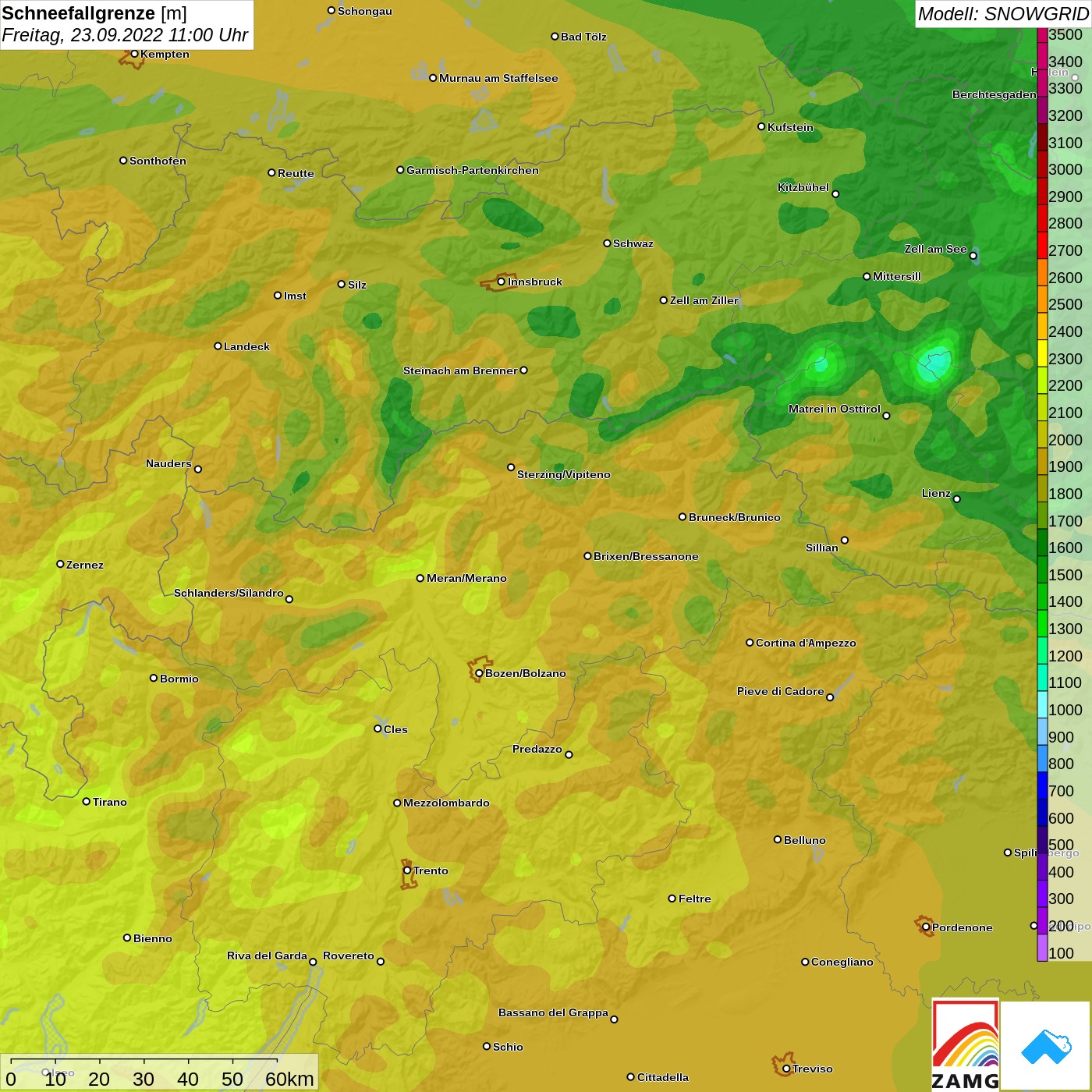Click the Steinach am Brenner label
The width and height of the screenshot is (1092, 1092).
[x=460, y=370]
